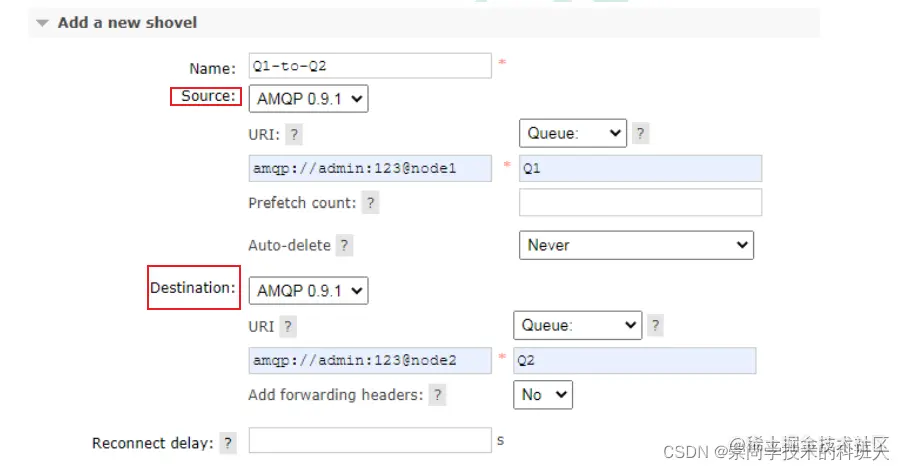The image size is (905, 470).
Task: Open Add forwarding headers No dropdown
Action: (x=543, y=395)
